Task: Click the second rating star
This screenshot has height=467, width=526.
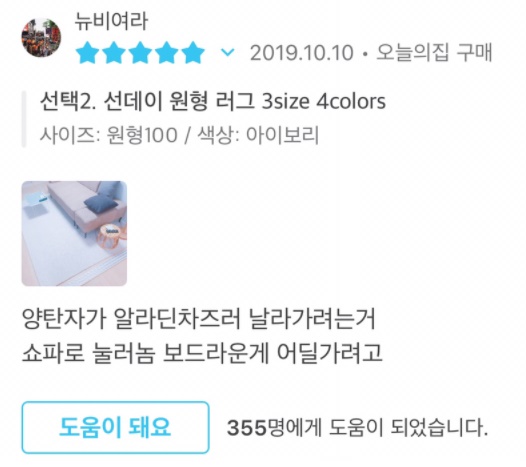Action: click(x=113, y=53)
